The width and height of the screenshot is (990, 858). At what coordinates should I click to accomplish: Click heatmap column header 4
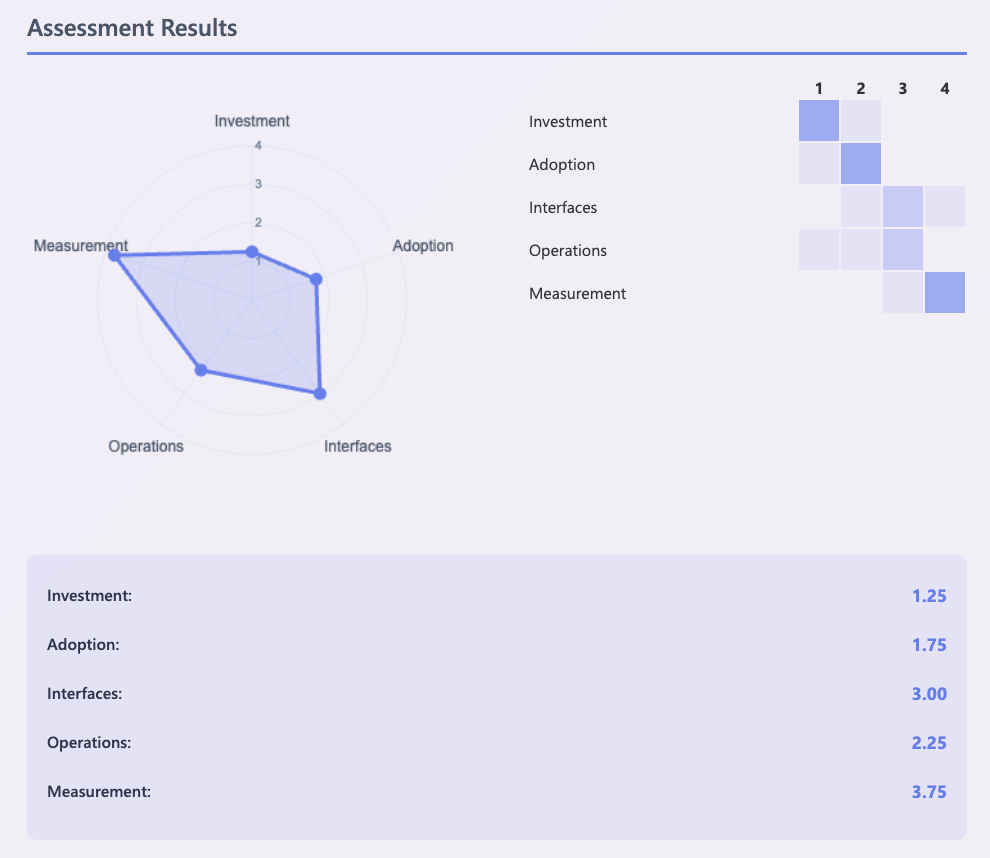[x=945, y=89]
